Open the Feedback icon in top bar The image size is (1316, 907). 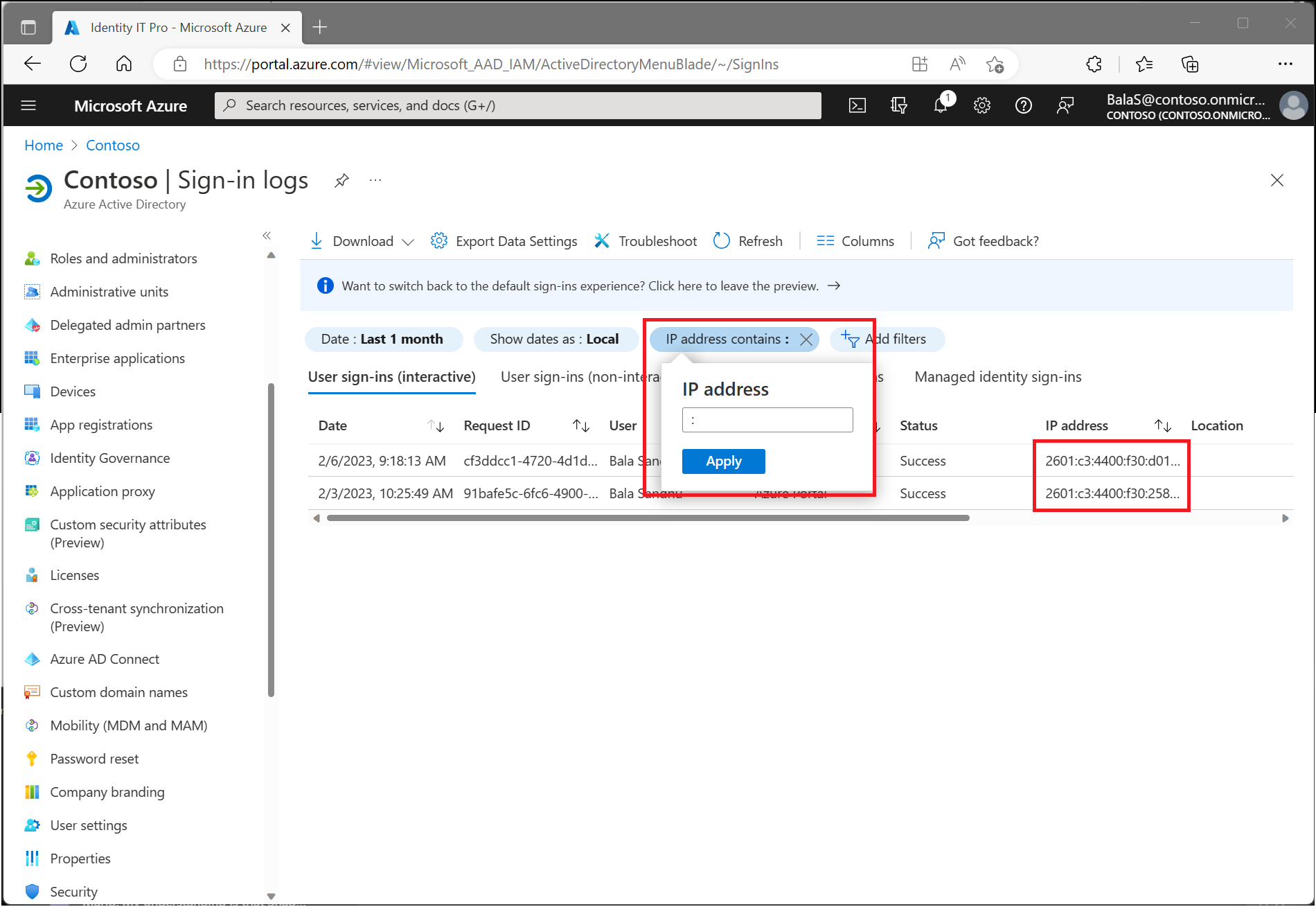[x=1065, y=105]
